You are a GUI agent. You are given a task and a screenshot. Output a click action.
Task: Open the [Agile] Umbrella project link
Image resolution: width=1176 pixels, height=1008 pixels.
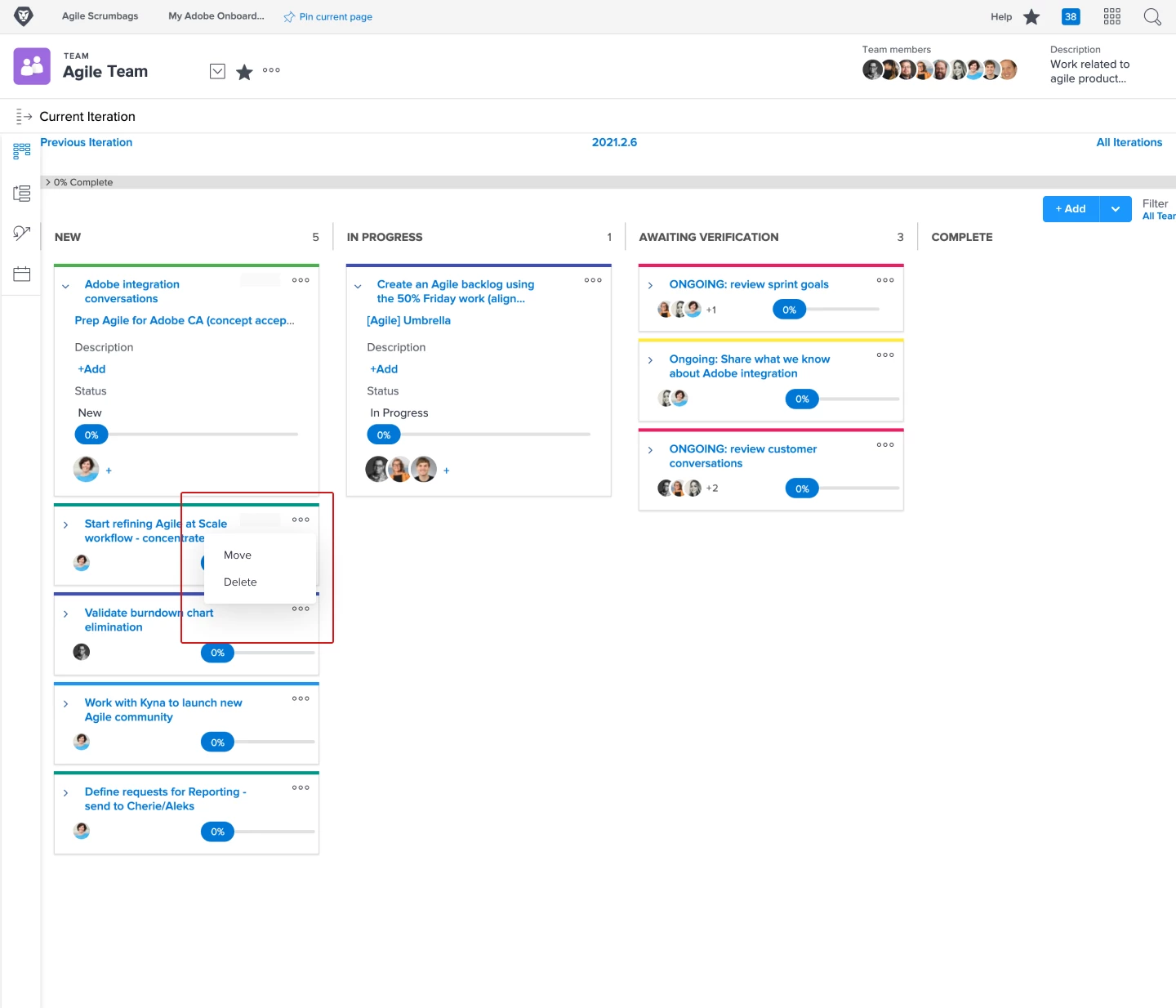408,320
